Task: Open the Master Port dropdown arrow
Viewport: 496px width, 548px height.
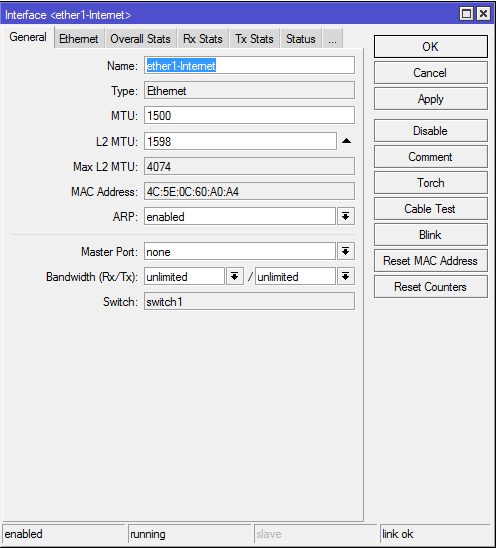Action: 346,251
